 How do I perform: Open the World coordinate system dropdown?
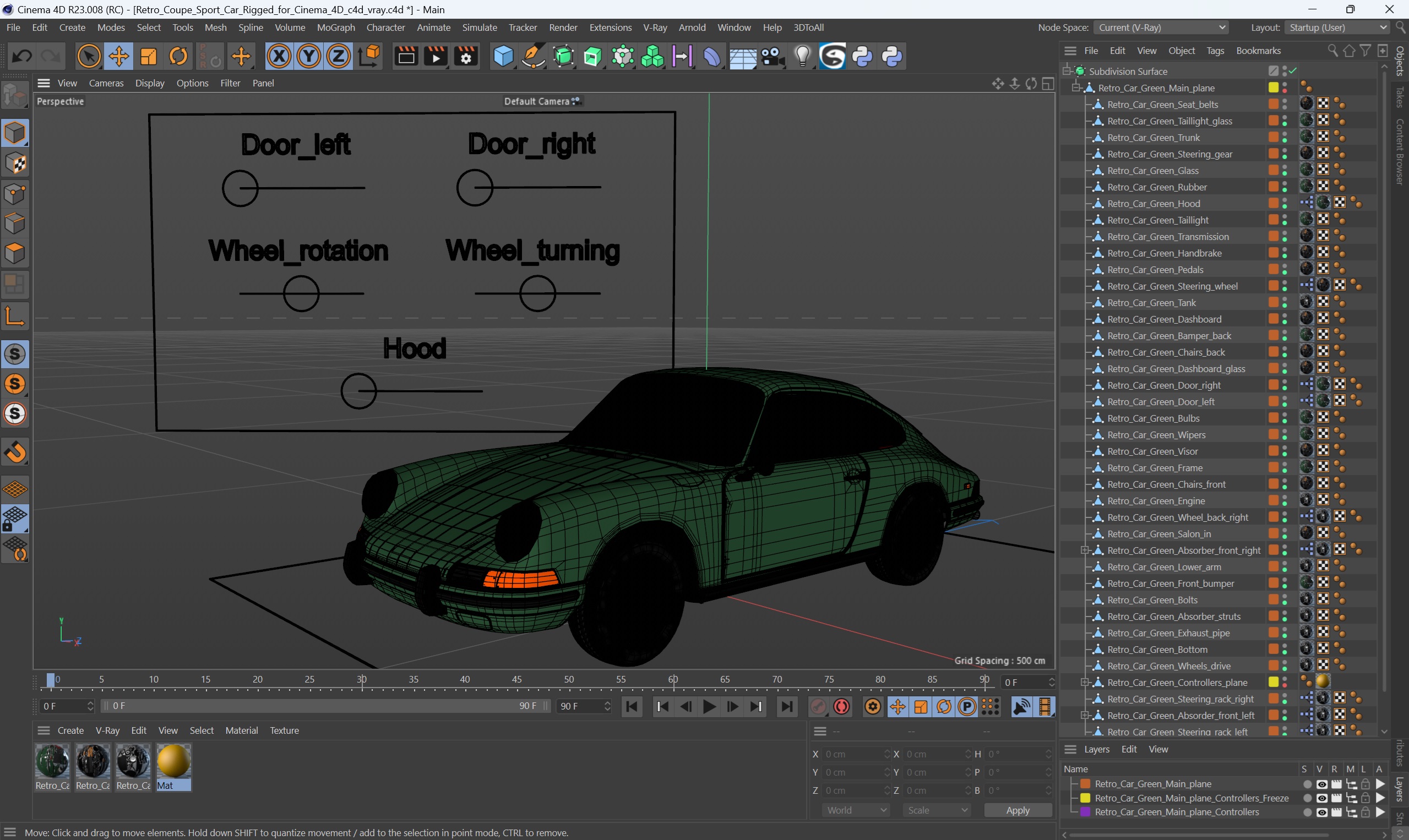(856, 810)
